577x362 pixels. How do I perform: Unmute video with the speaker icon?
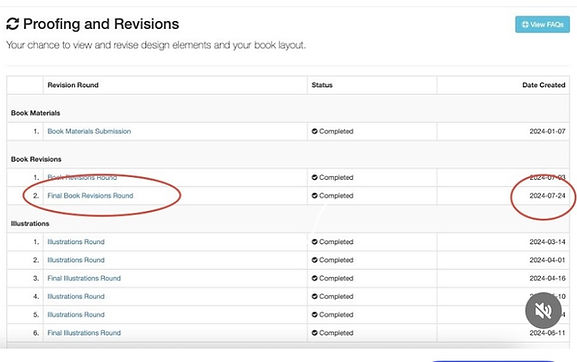point(543,310)
